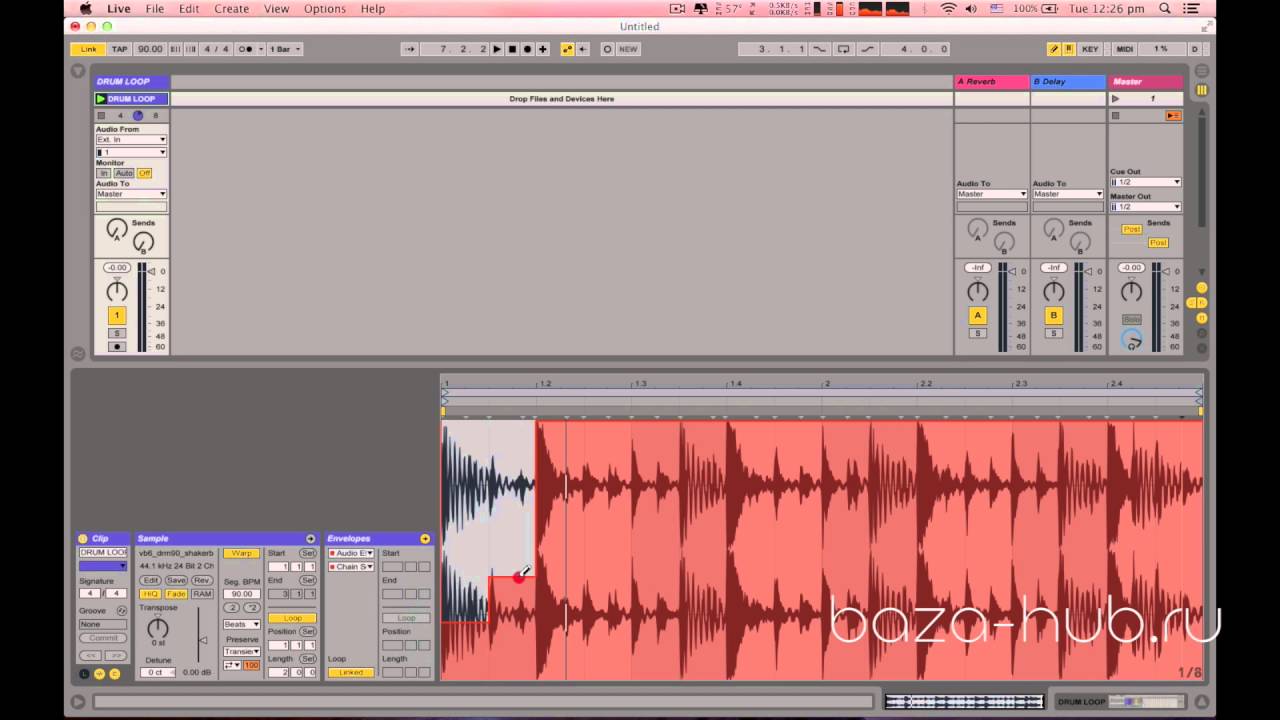Toggle Warp switch in Sample box

pos(241,553)
